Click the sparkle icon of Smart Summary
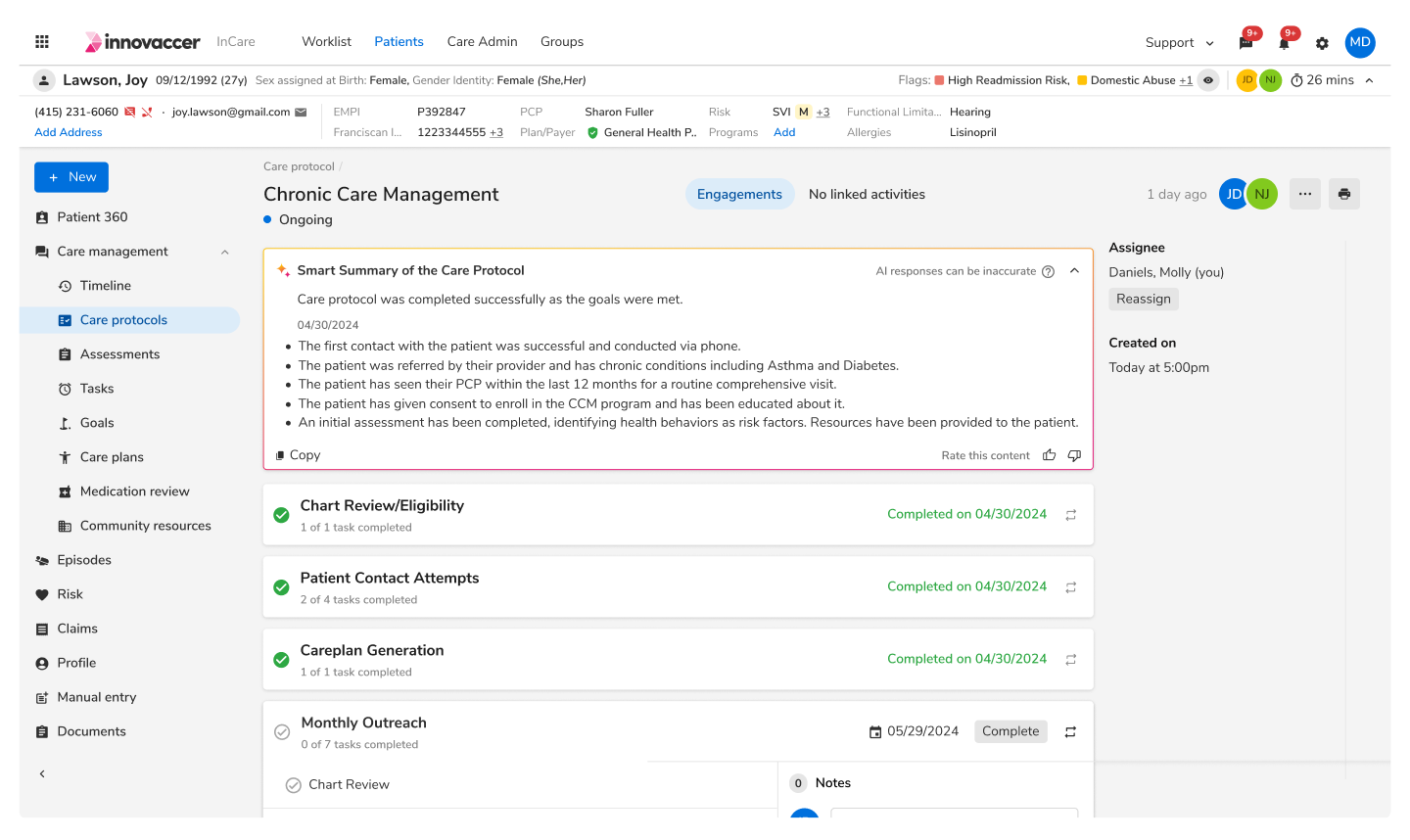Image resolution: width=1410 pixels, height=840 pixels. 283,270
